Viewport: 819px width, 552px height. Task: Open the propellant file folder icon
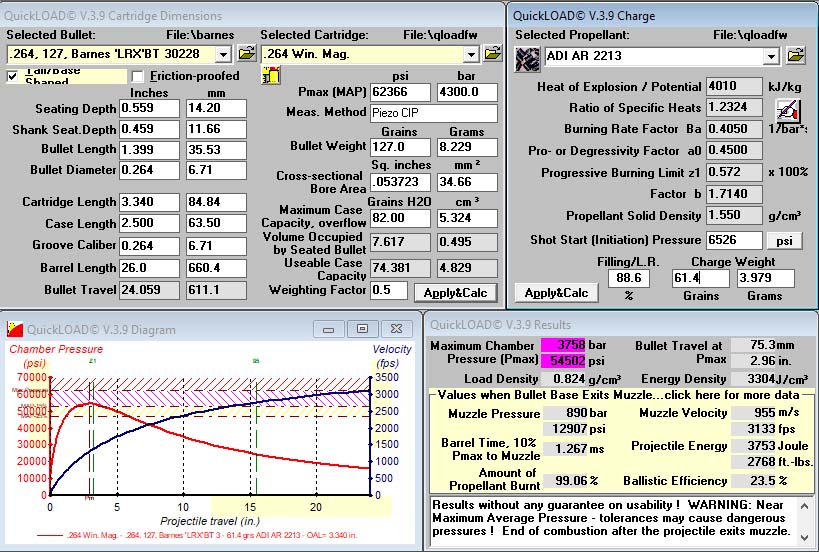point(795,55)
